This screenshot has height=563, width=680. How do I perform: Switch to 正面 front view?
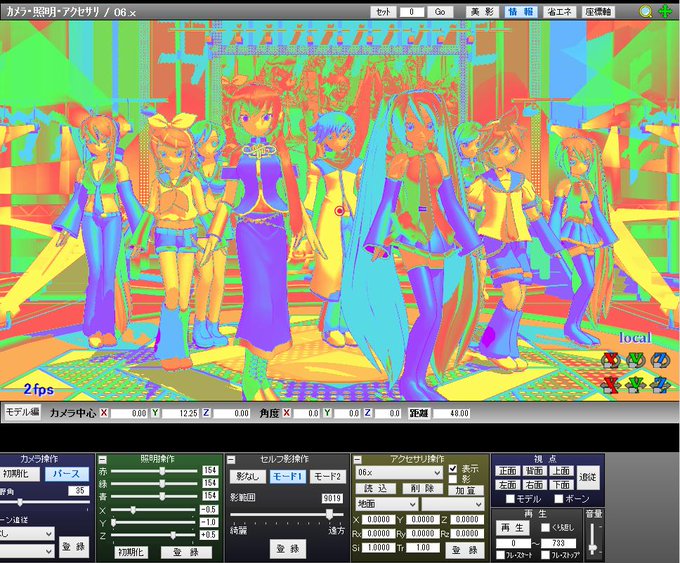[508, 471]
